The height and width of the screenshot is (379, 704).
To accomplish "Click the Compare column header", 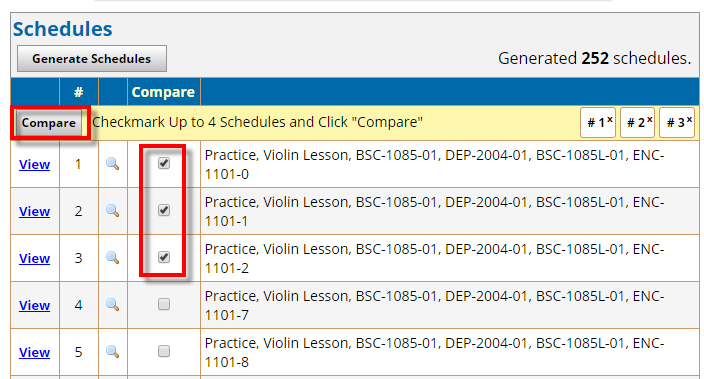I will pyautogui.click(x=163, y=92).
